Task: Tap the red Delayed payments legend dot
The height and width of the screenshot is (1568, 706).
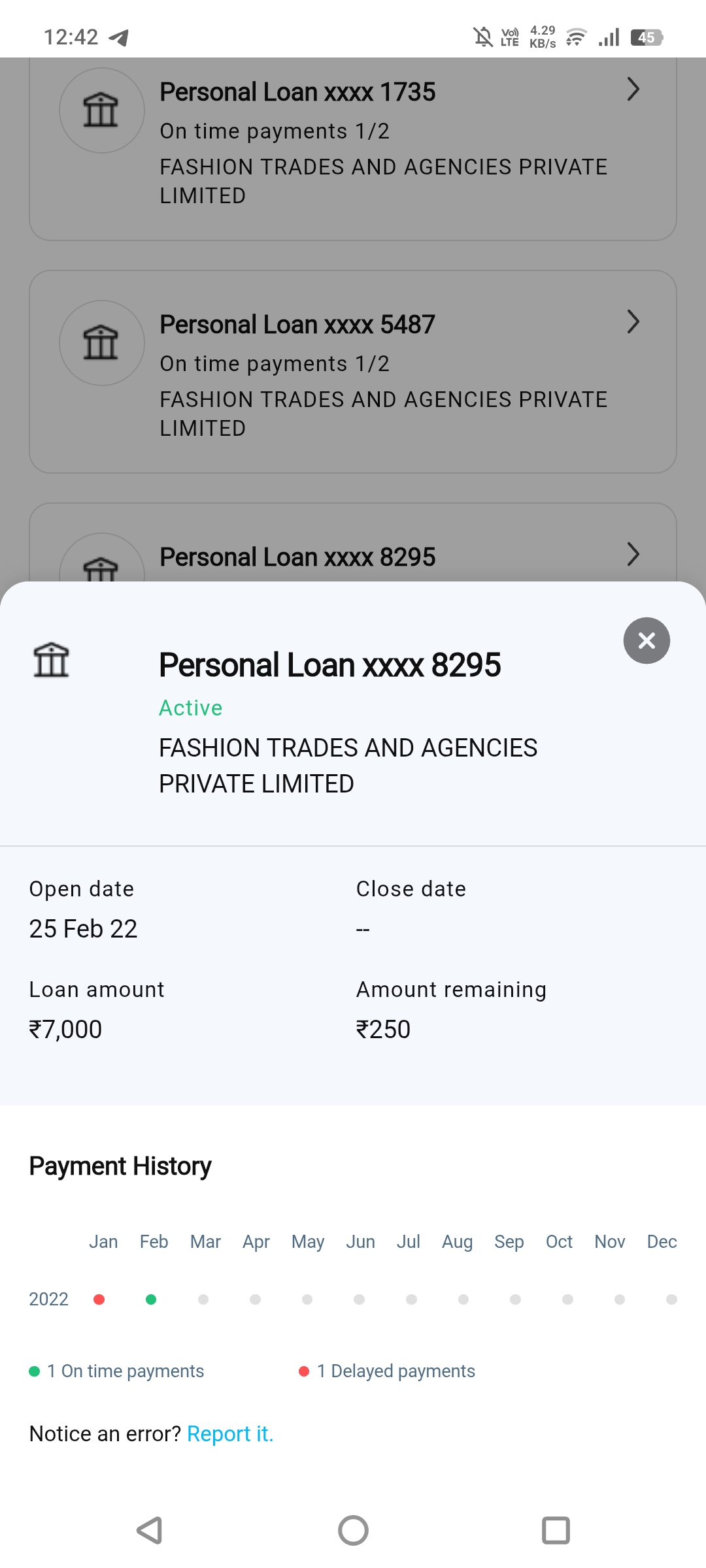Action: [x=304, y=1371]
